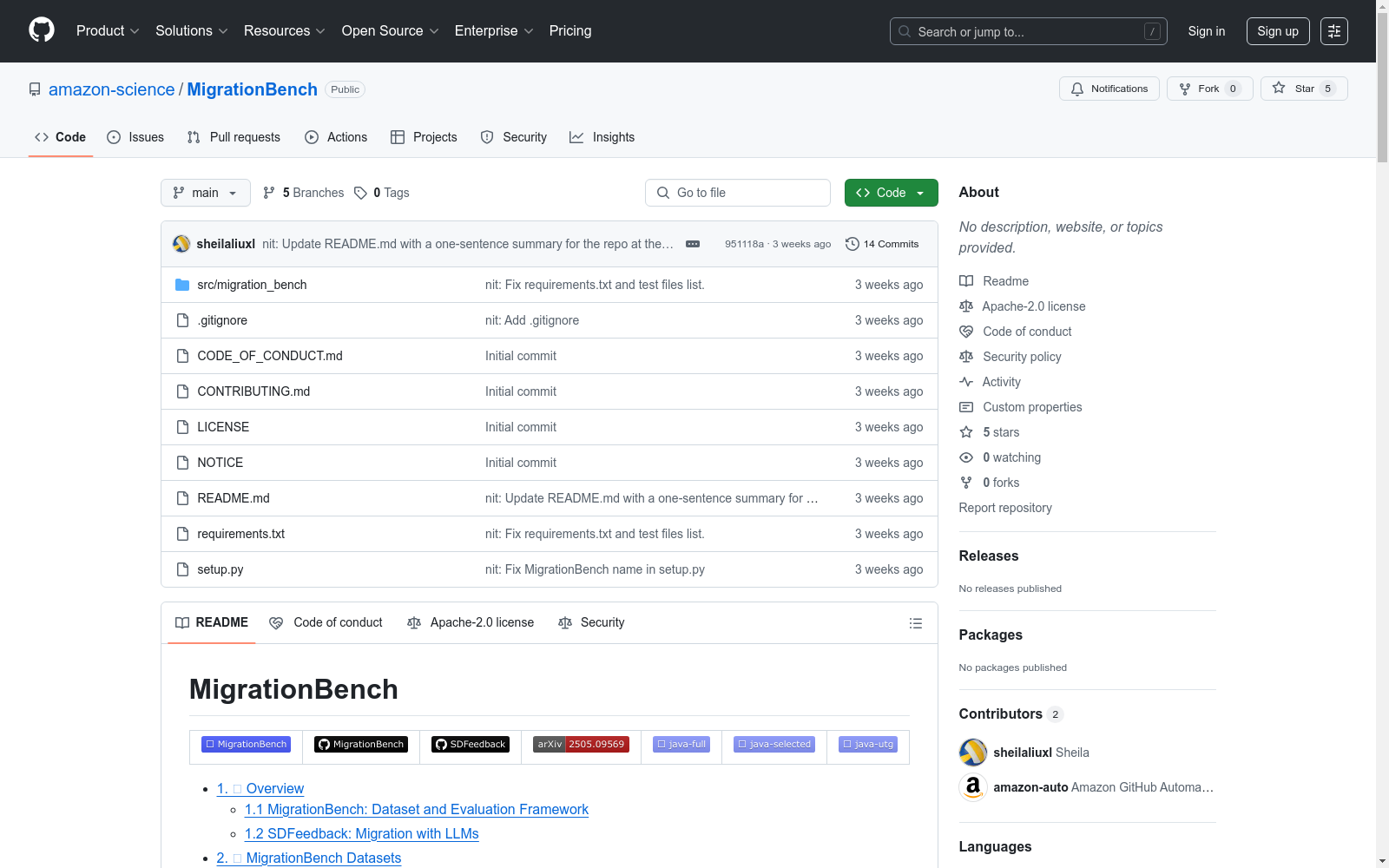The image size is (1389, 868).
Task: View the 14 Commits history
Action: click(x=882, y=244)
